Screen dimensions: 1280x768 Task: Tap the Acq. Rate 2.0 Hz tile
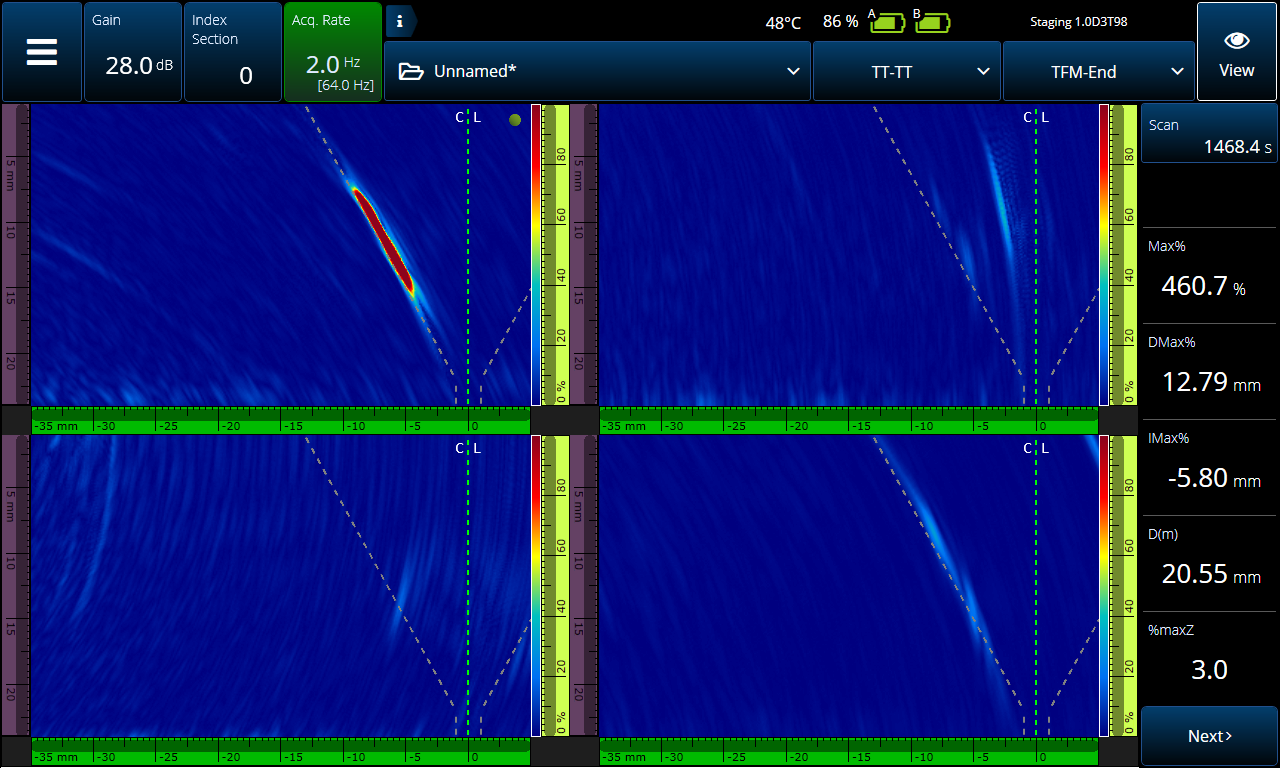pos(333,52)
